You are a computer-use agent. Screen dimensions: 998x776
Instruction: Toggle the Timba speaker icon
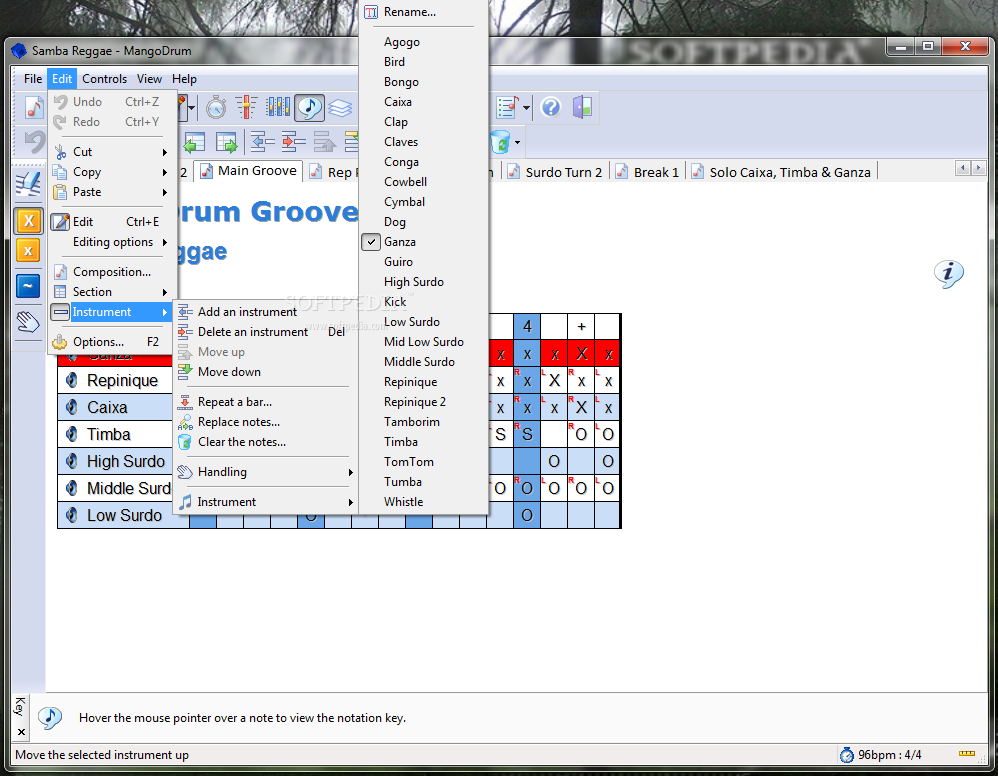click(x=72, y=434)
